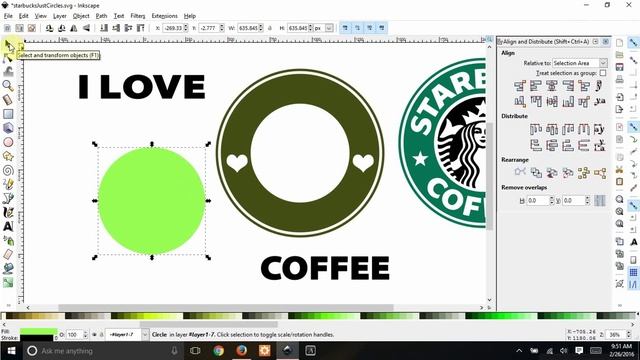Open the Path menu
The image size is (640, 360).
[x=101, y=16]
